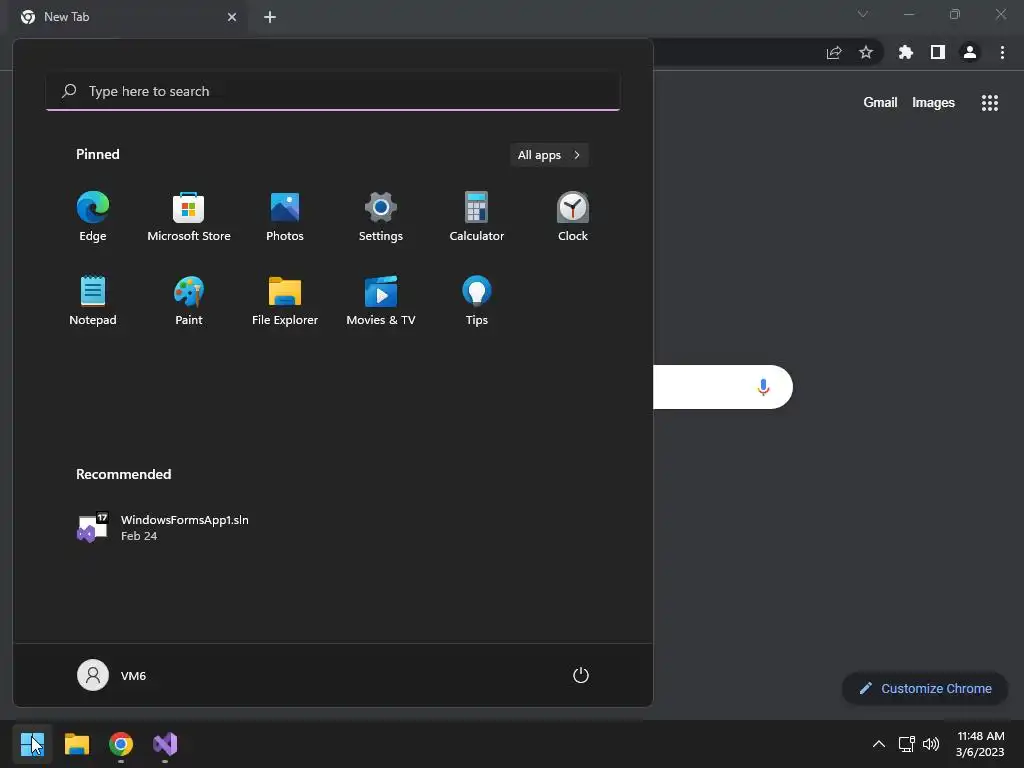Viewport: 1024px width, 768px height.
Task: Open the VM6 user account menu
Action: click(x=112, y=675)
